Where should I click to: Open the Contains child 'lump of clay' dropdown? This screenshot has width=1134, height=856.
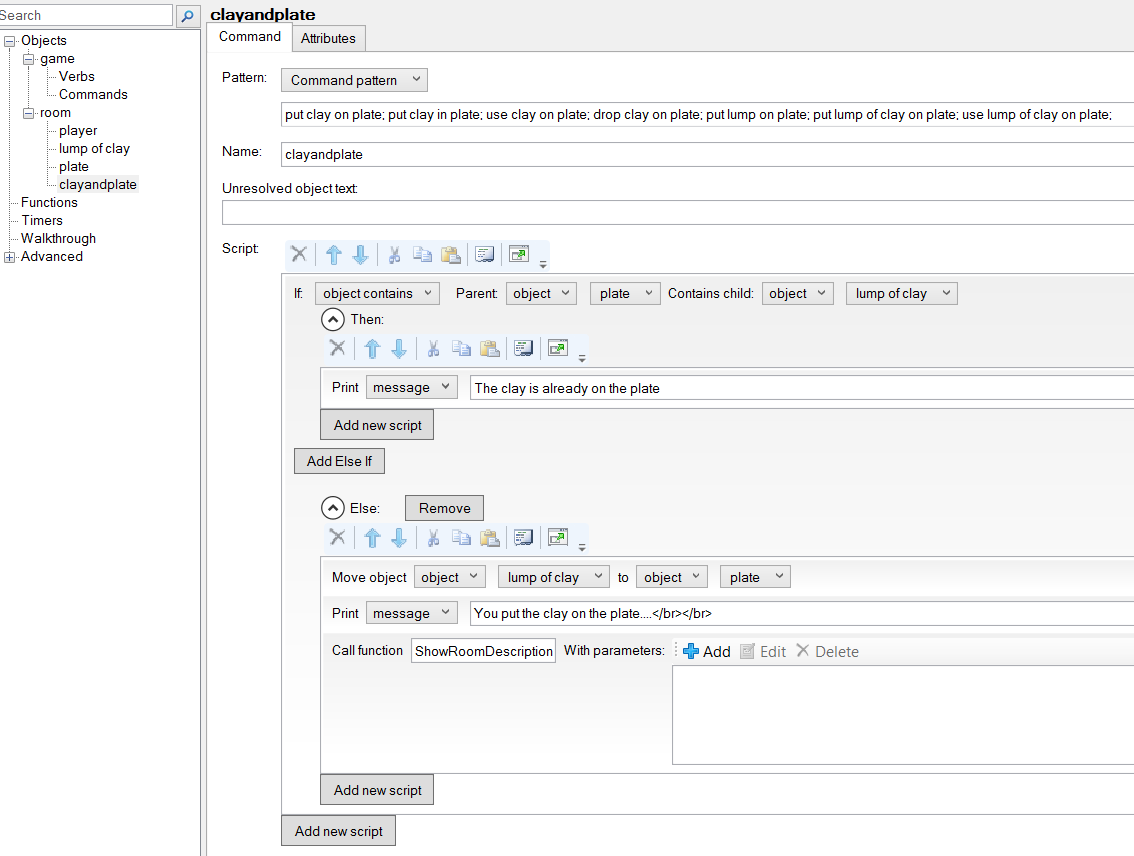point(901,293)
